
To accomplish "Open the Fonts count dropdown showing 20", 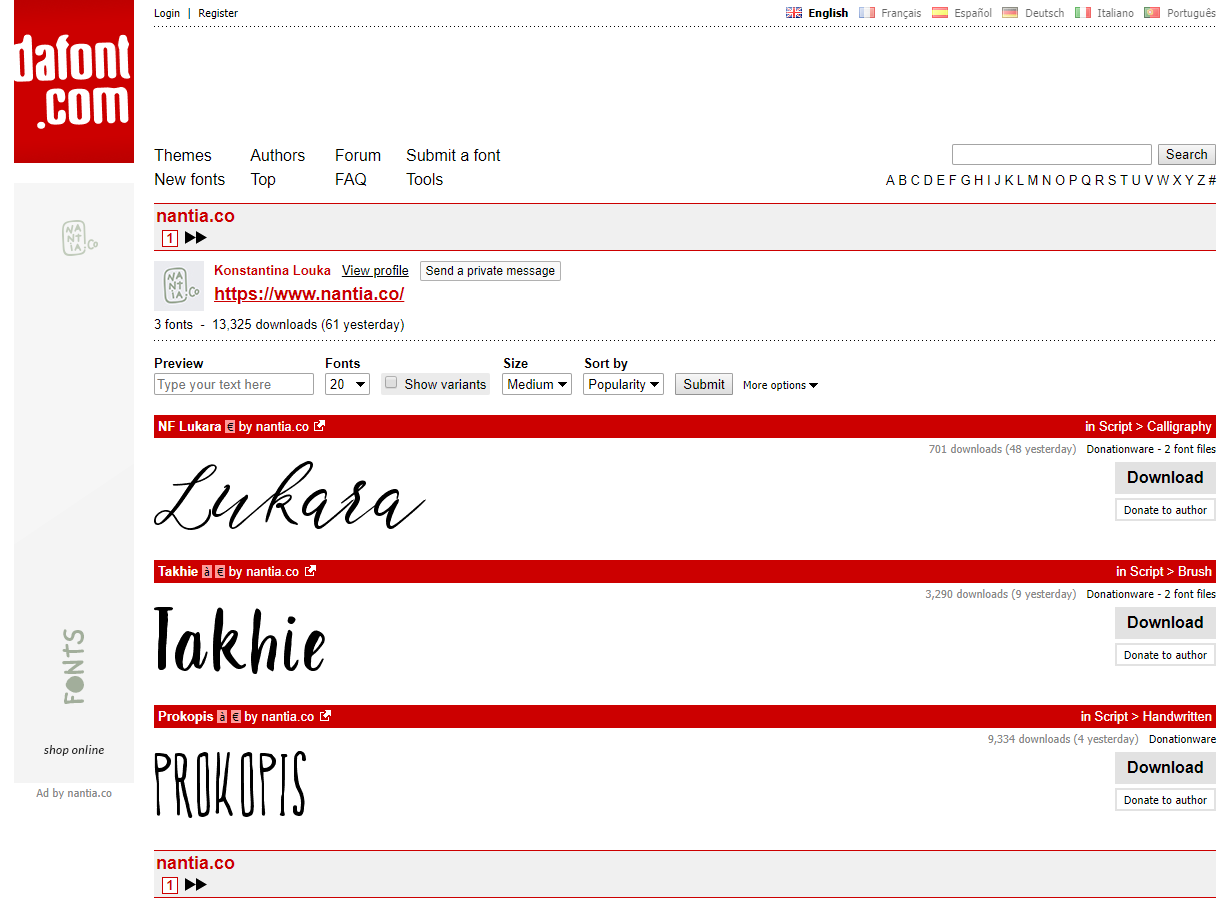I will [x=347, y=384].
